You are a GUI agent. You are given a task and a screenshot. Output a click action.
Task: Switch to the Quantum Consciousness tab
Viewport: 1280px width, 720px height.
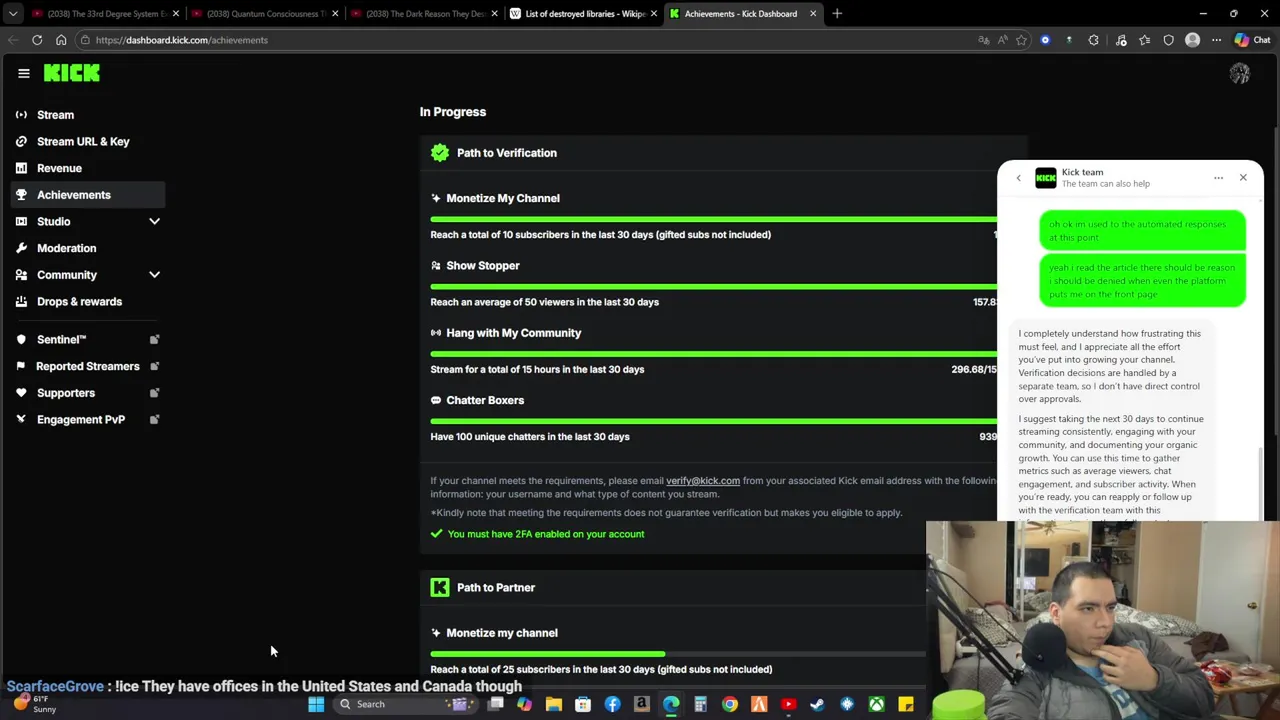point(265,14)
